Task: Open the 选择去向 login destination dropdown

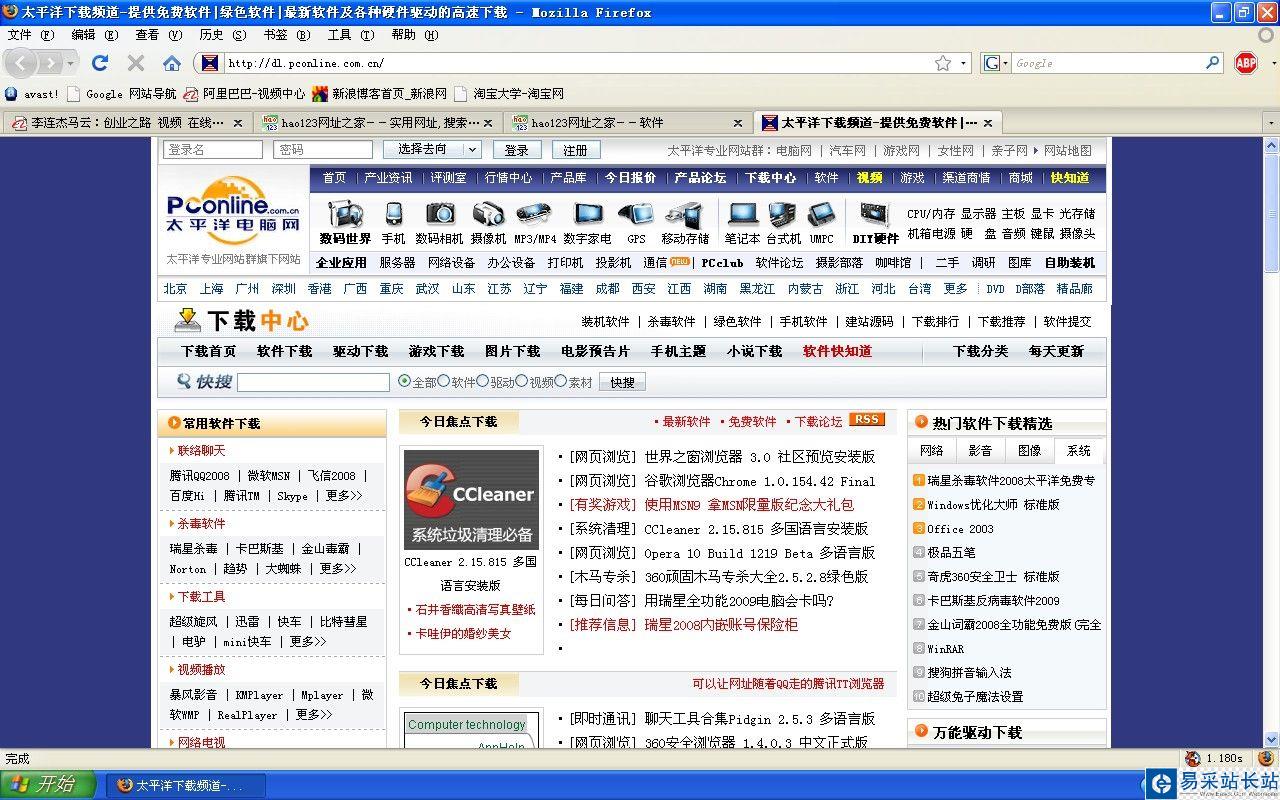Action: click(432, 149)
